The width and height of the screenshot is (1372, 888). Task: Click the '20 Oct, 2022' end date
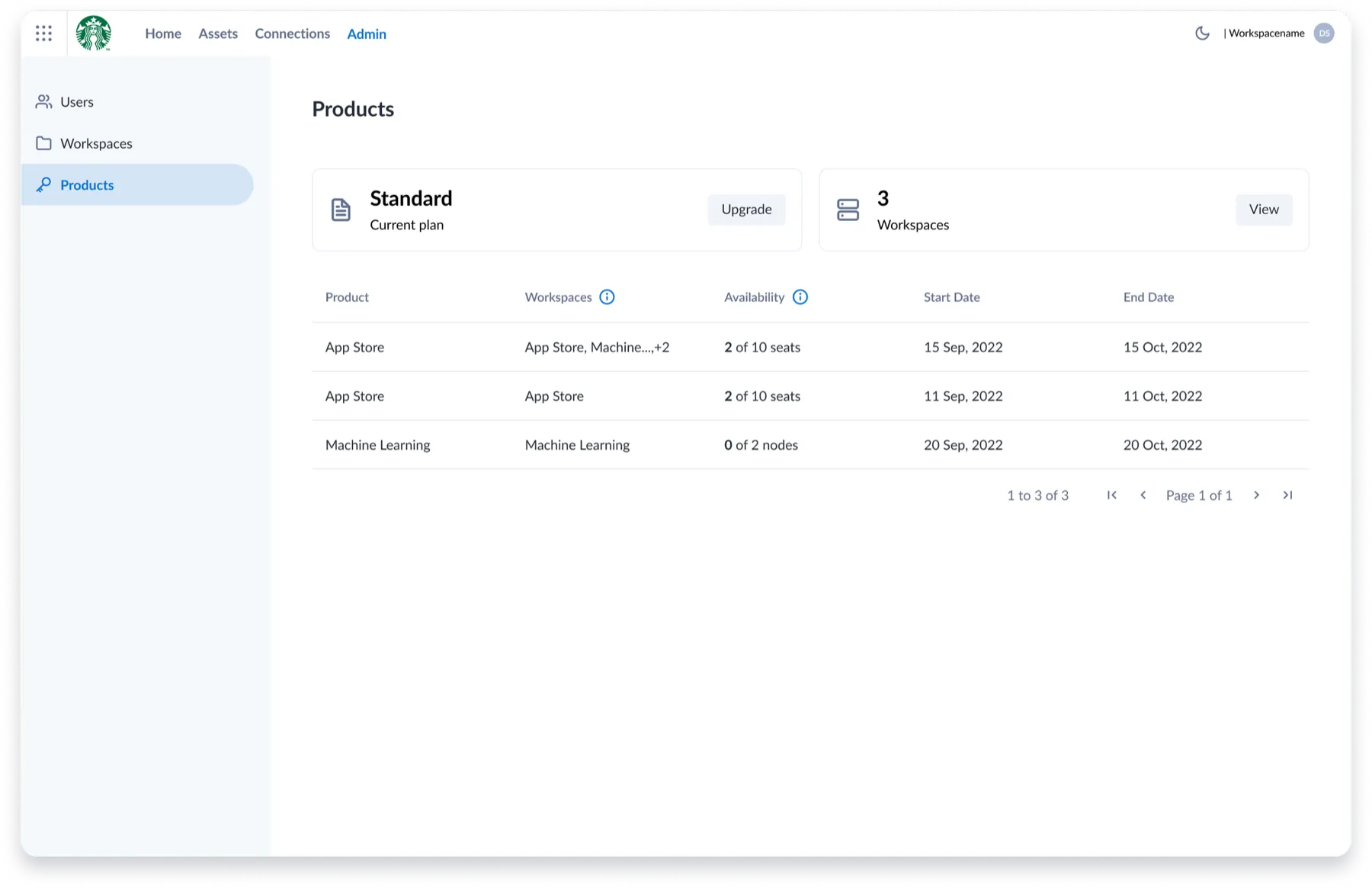coord(1162,445)
